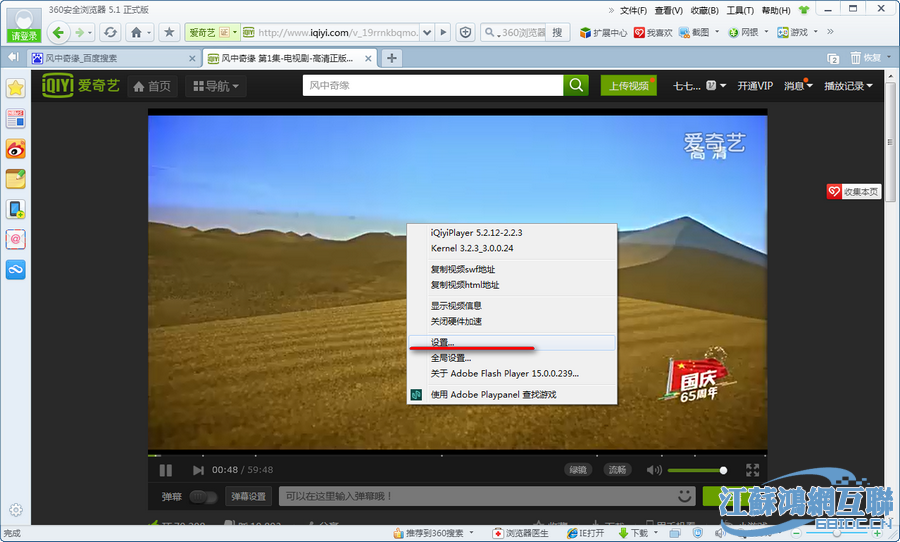Screen dimensions: 900x542
Task: Open the news icon in the left sidebar
Action: (x=15, y=118)
